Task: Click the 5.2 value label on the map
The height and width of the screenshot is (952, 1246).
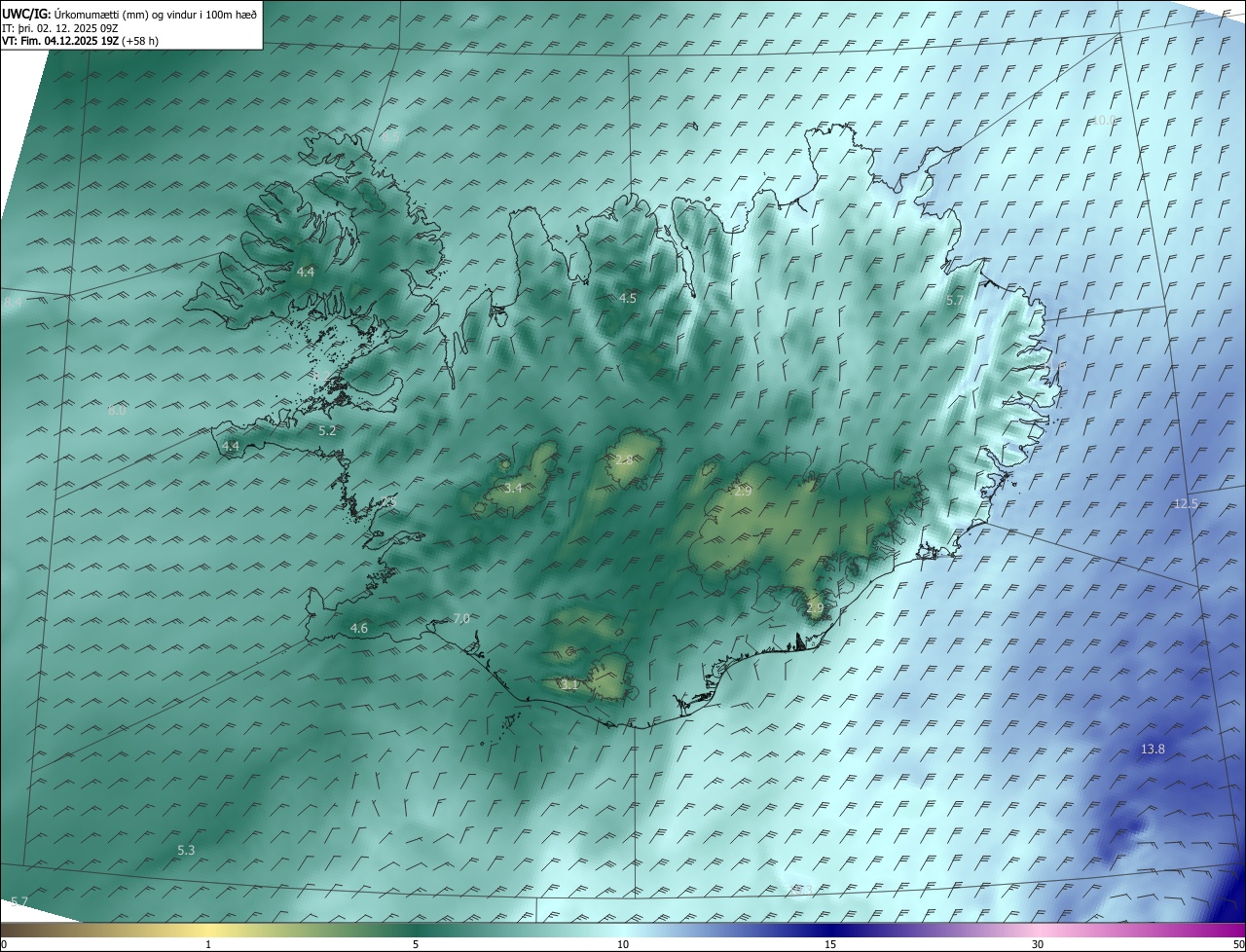Action: click(327, 430)
